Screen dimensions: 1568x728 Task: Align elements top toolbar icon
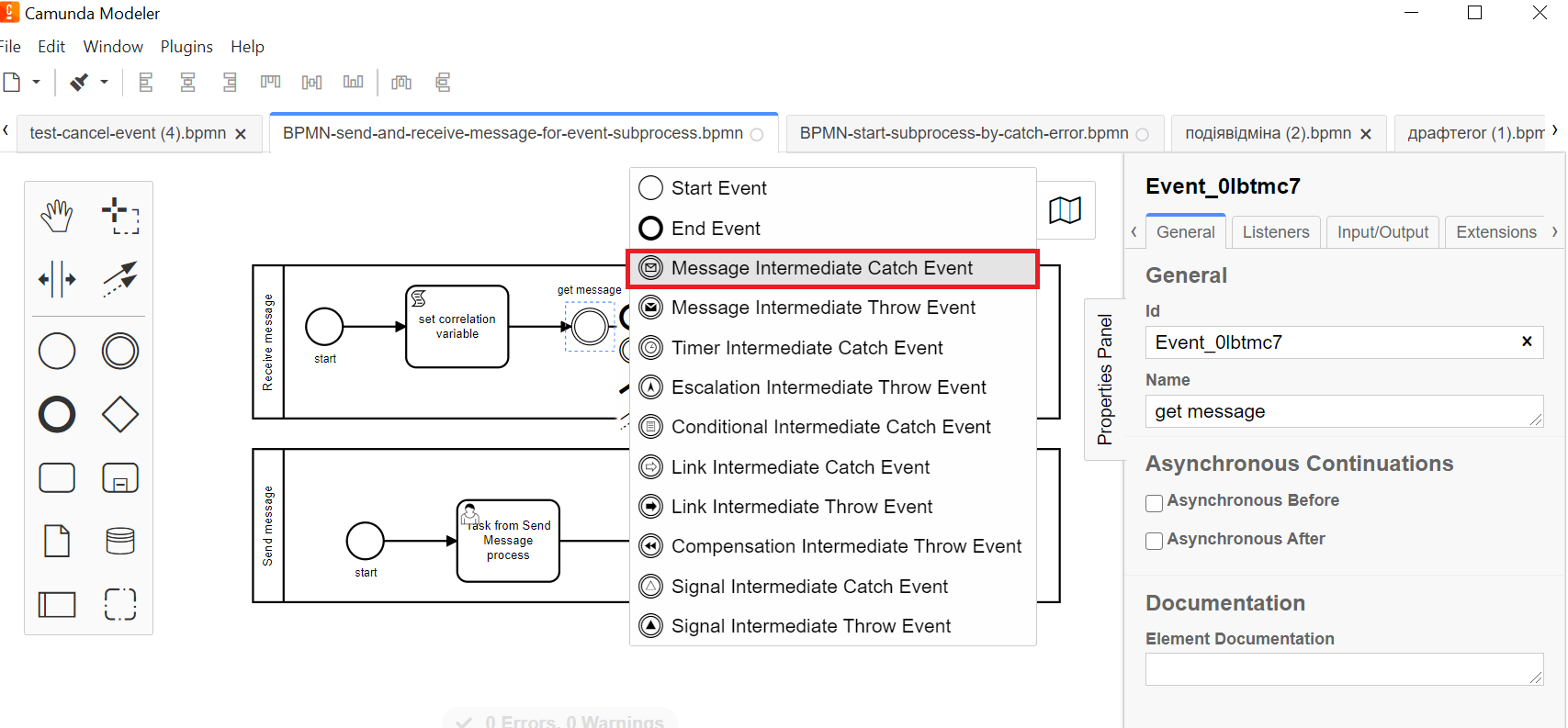coord(270,83)
